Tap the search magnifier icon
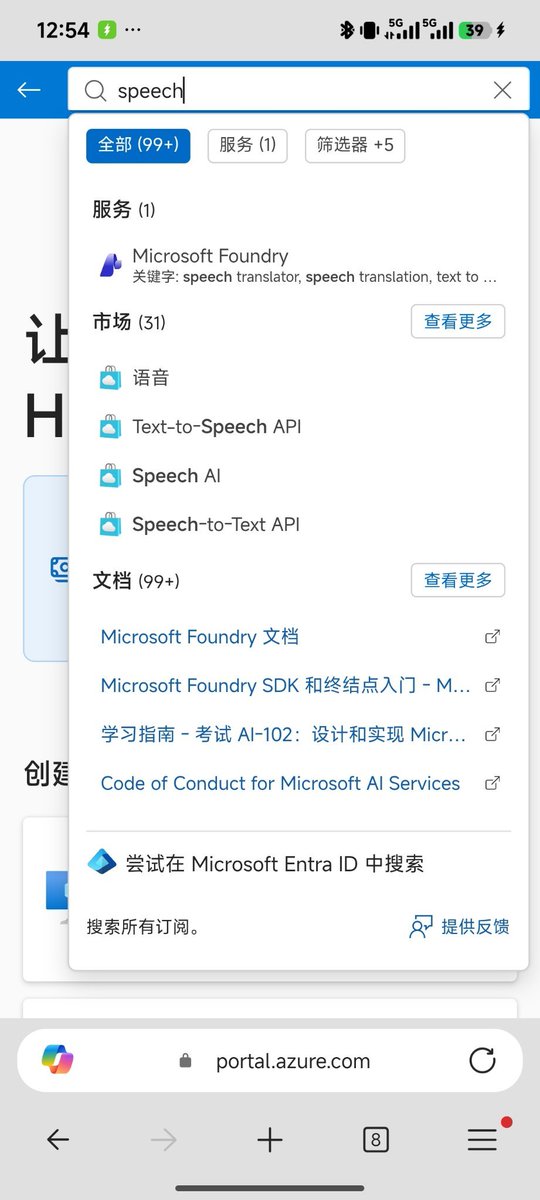The height and width of the screenshot is (1200, 540). coord(95,91)
